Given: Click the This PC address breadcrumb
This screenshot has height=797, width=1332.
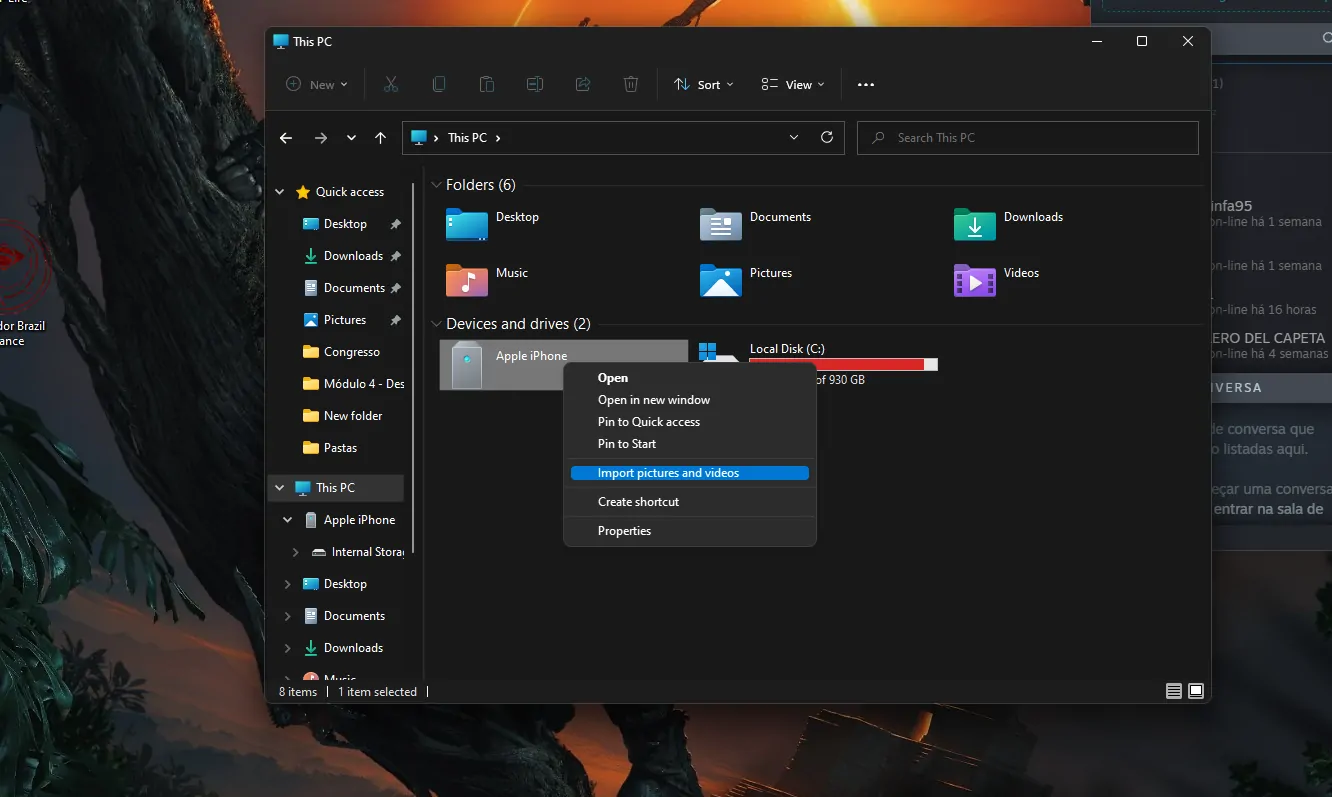Looking at the screenshot, I should pos(467,138).
